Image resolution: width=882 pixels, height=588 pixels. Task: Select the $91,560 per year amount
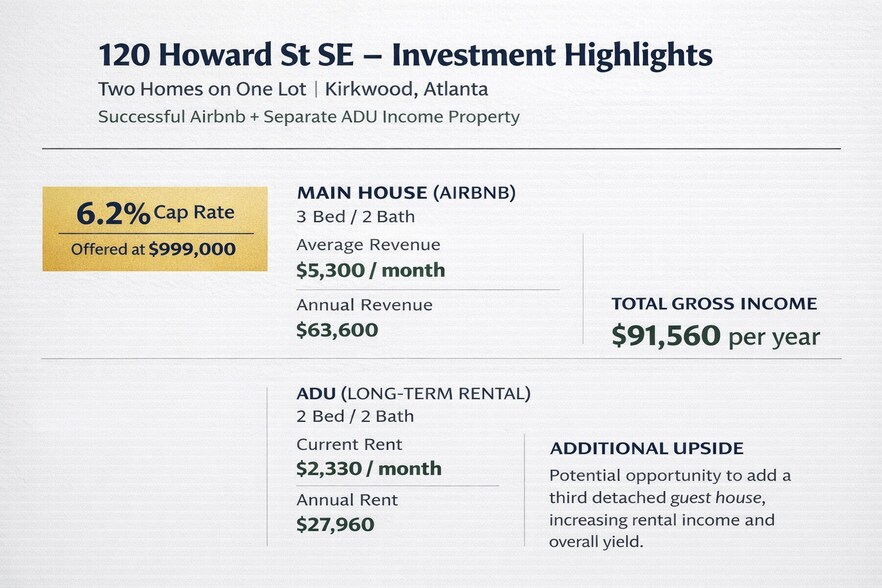715,336
